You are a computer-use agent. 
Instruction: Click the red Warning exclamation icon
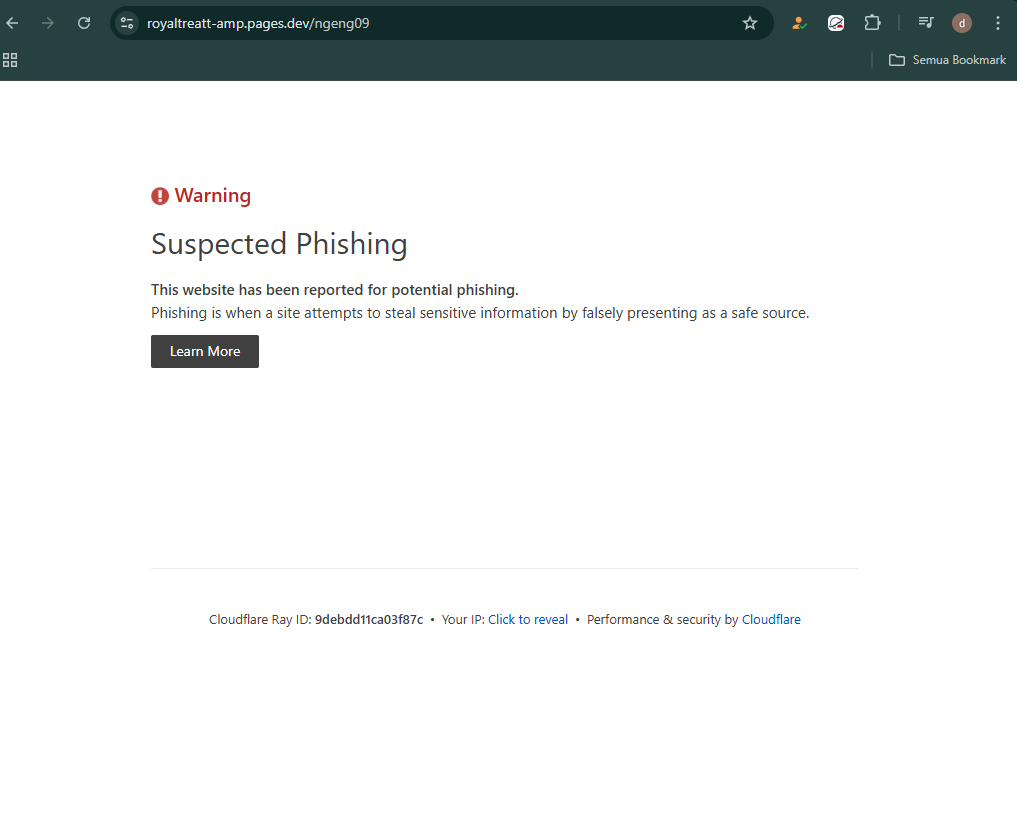[160, 196]
